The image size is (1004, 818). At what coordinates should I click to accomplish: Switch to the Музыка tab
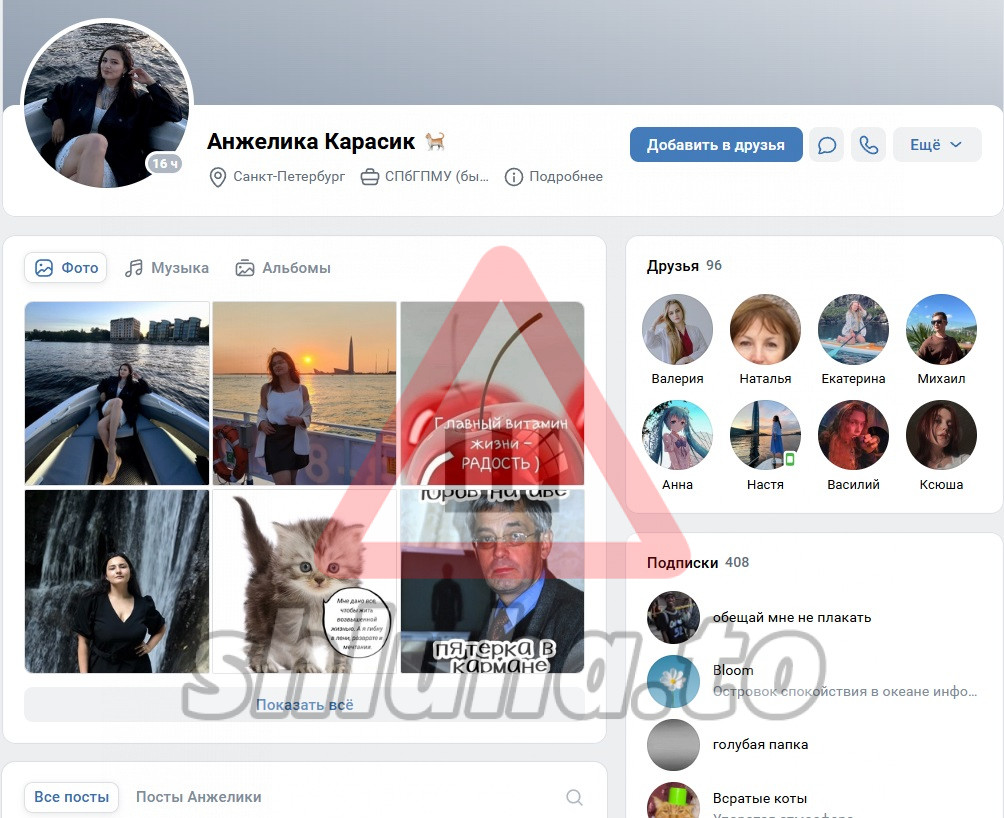[x=166, y=268]
